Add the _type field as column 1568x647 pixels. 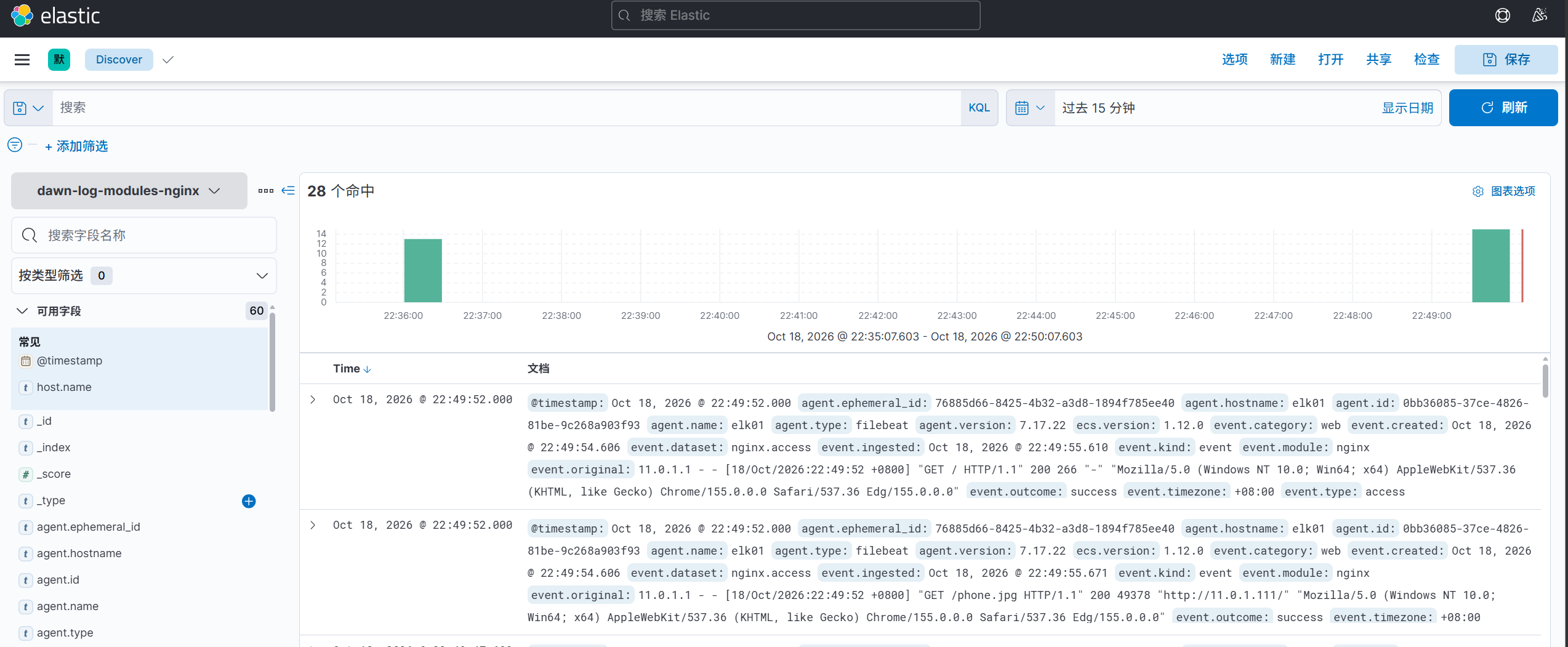(249, 501)
